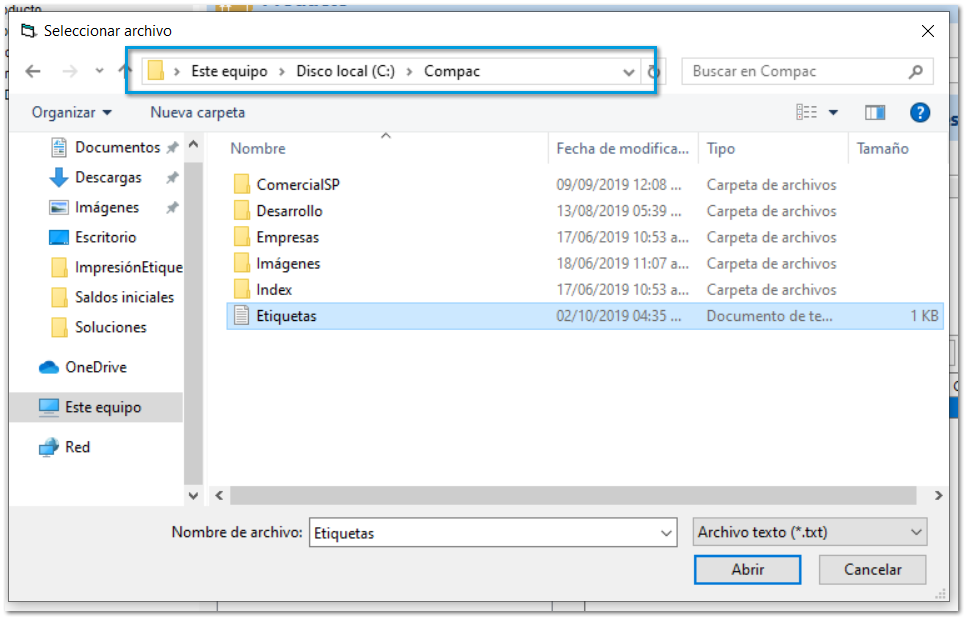This screenshot has width=967, height=620.
Task: Click the change view icon
Action: tap(807, 112)
